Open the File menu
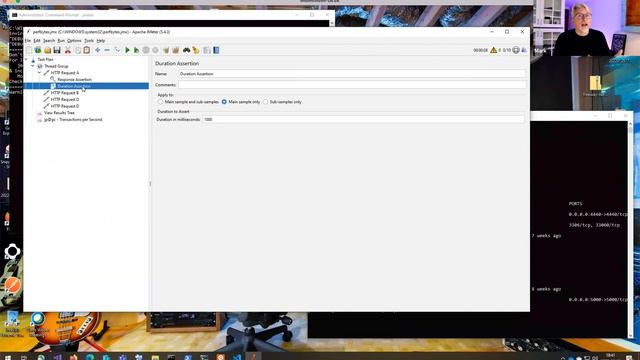This screenshot has height=360, width=640. click(28, 41)
